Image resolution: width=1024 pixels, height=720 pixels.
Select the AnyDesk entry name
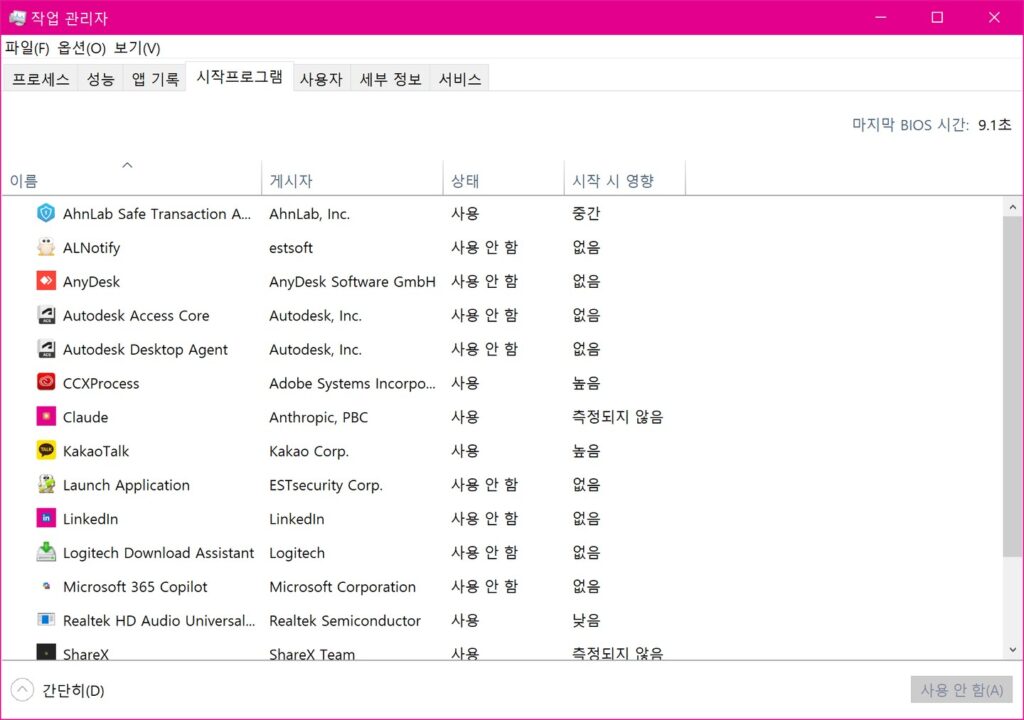click(x=91, y=282)
